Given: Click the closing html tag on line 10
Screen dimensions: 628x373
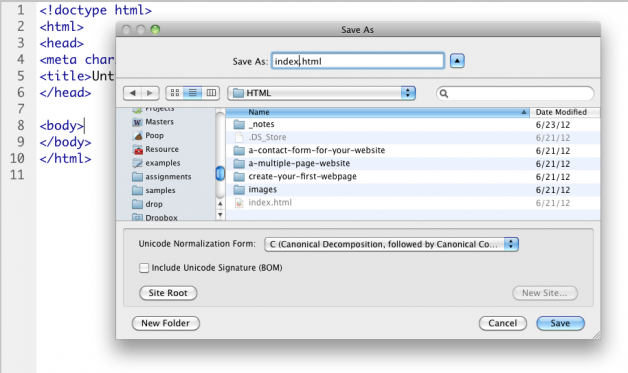Looking at the screenshot, I should [65, 158].
